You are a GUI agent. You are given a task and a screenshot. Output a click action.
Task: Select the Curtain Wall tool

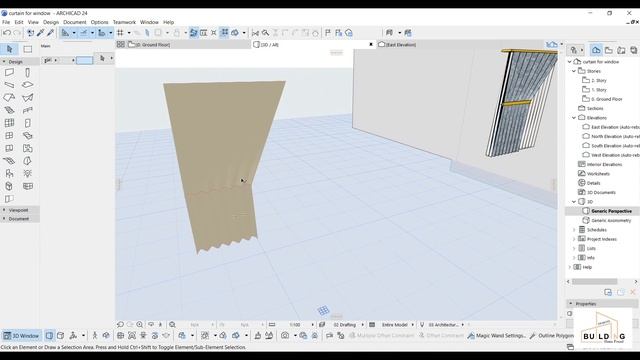tap(9, 123)
